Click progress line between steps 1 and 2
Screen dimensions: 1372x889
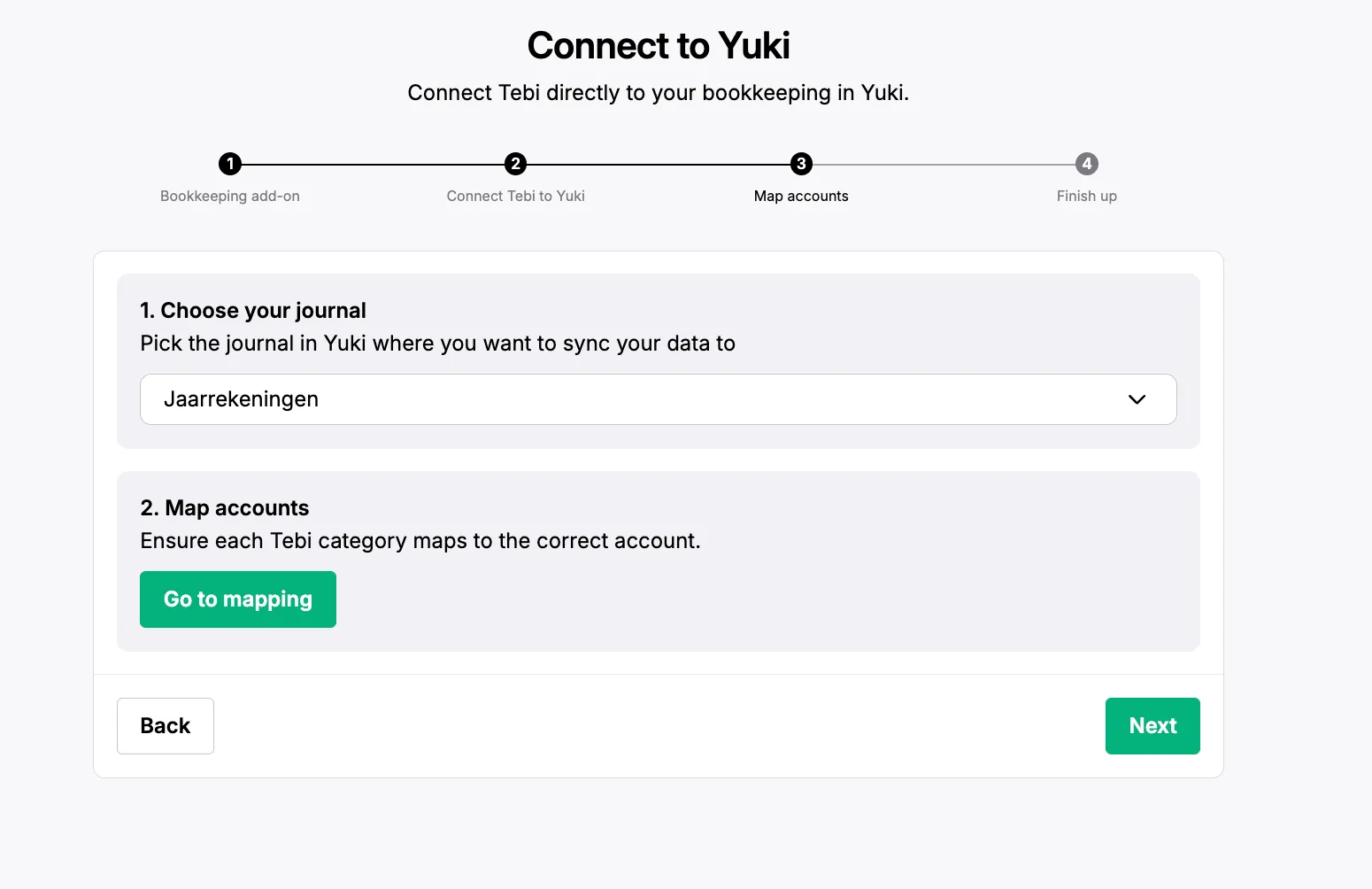point(373,165)
